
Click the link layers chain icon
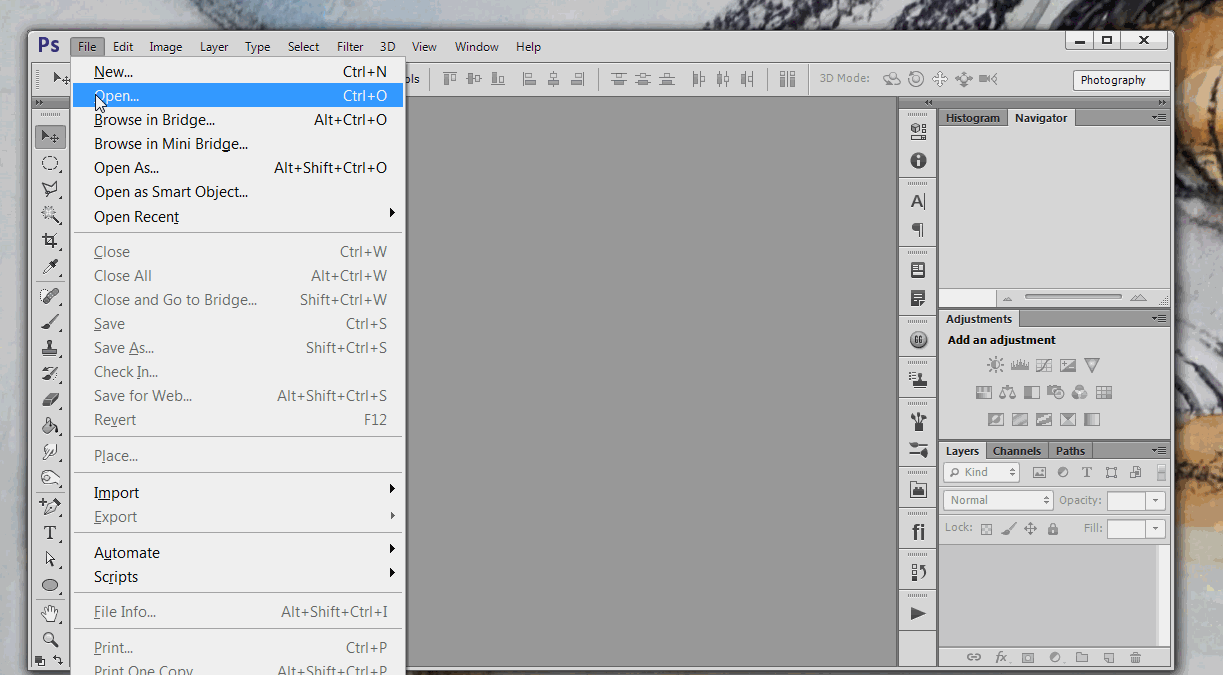(974, 657)
